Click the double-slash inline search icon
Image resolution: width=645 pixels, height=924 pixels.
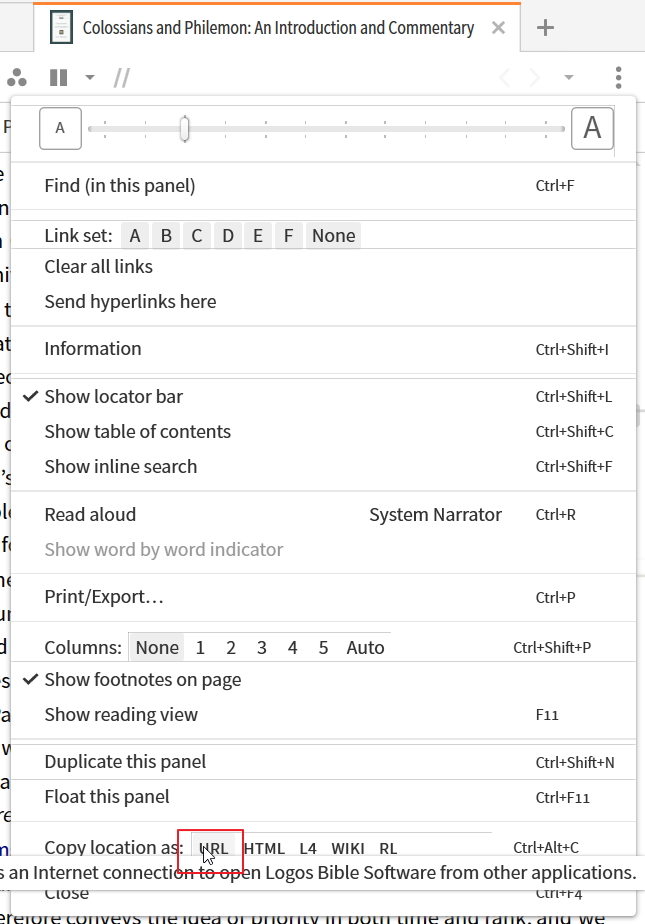122,77
